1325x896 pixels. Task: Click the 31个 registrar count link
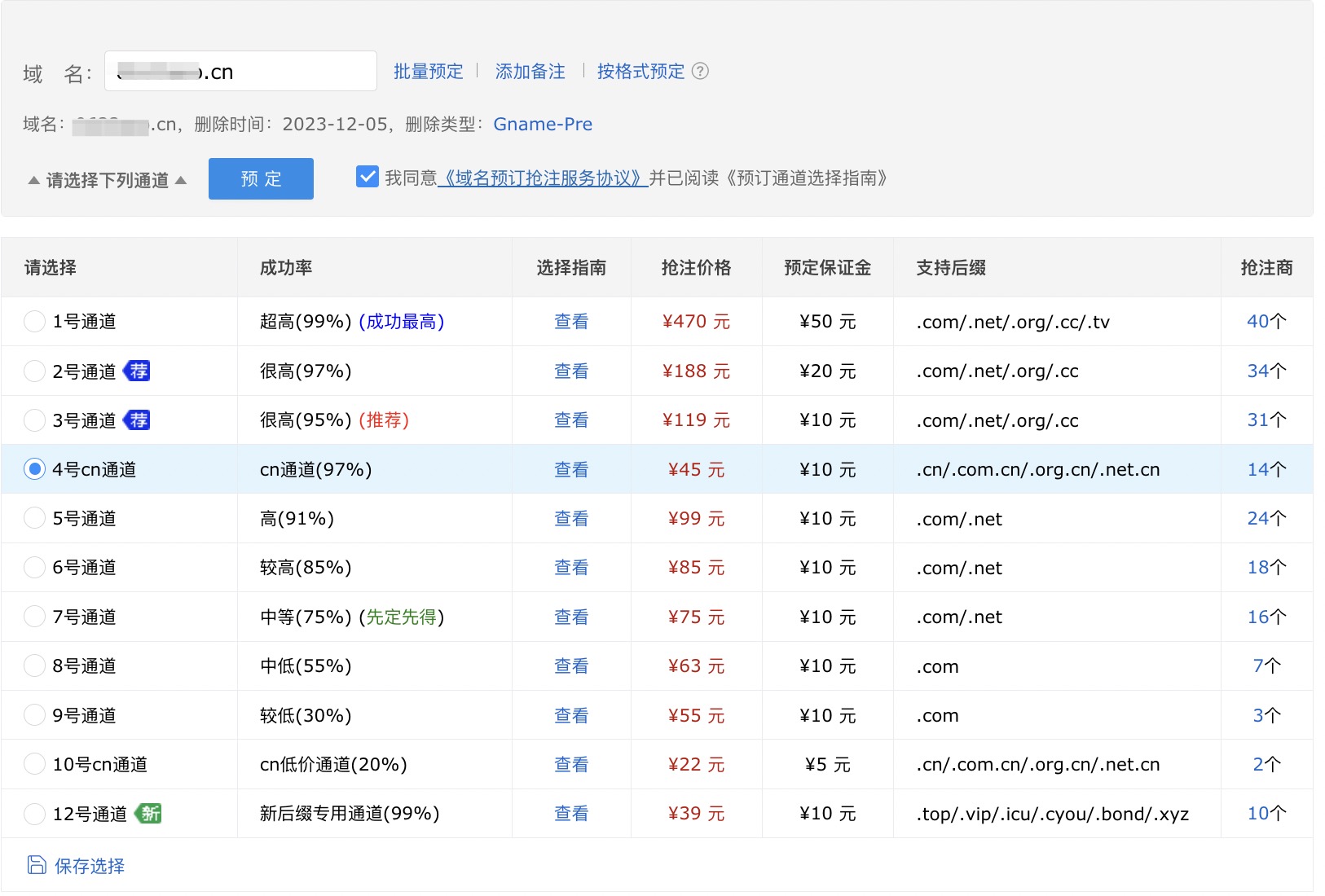(x=1266, y=420)
